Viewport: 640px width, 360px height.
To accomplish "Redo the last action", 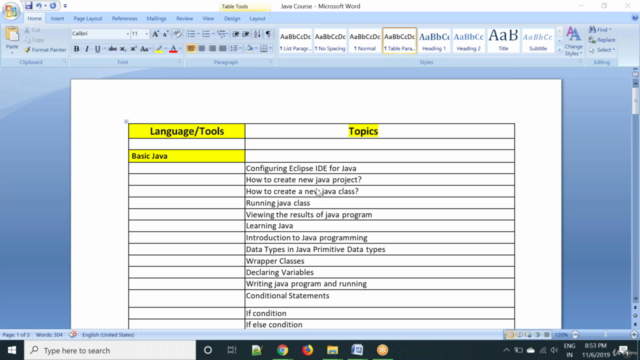I will pyautogui.click(x=53, y=6).
